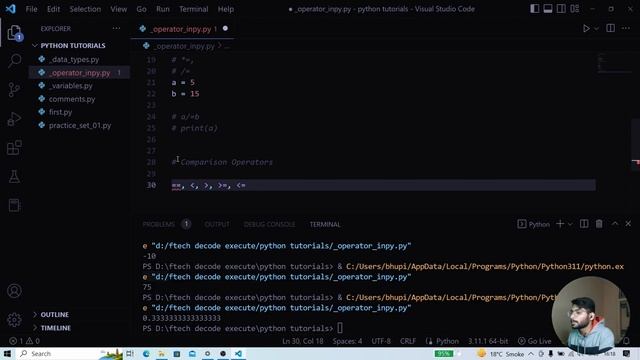This screenshot has height=360, width=640.
Task: Open editor More Actions ellipsis
Action: (626, 28)
